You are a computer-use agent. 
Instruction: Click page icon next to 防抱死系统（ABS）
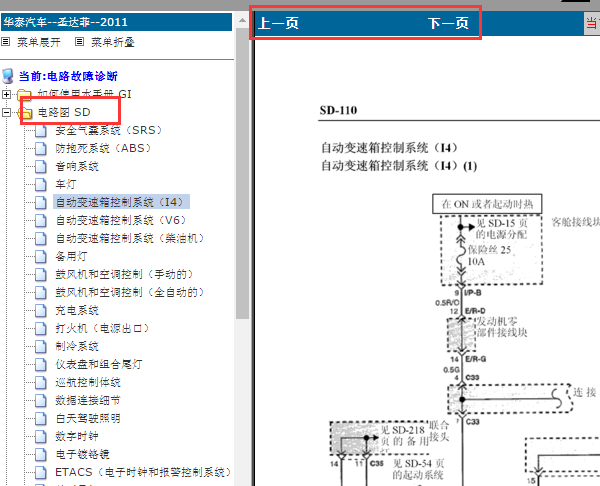point(41,148)
